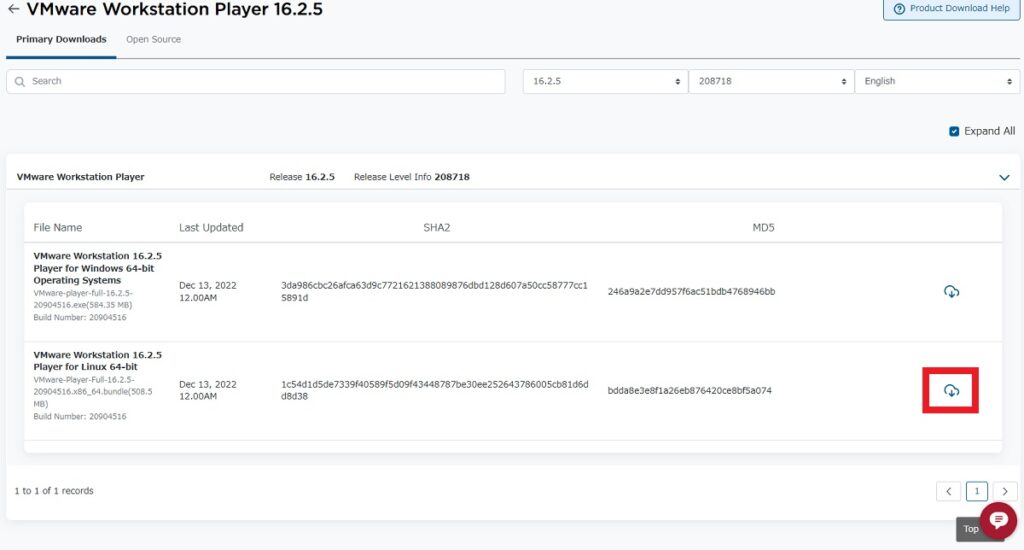
Task: Open Product Download Help
Action: click(952, 8)
